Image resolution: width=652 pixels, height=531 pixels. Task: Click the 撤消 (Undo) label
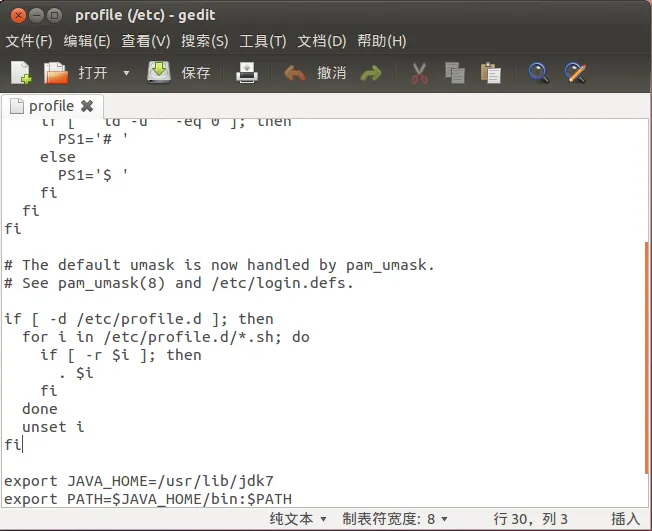coord(331,73)
